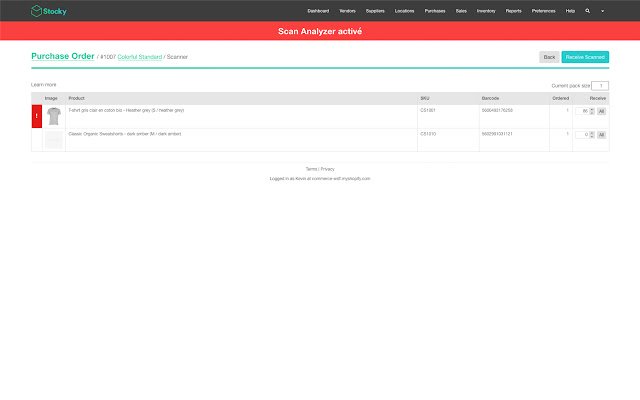
Task: Click the Barcode column header
Action: [490, 98]
